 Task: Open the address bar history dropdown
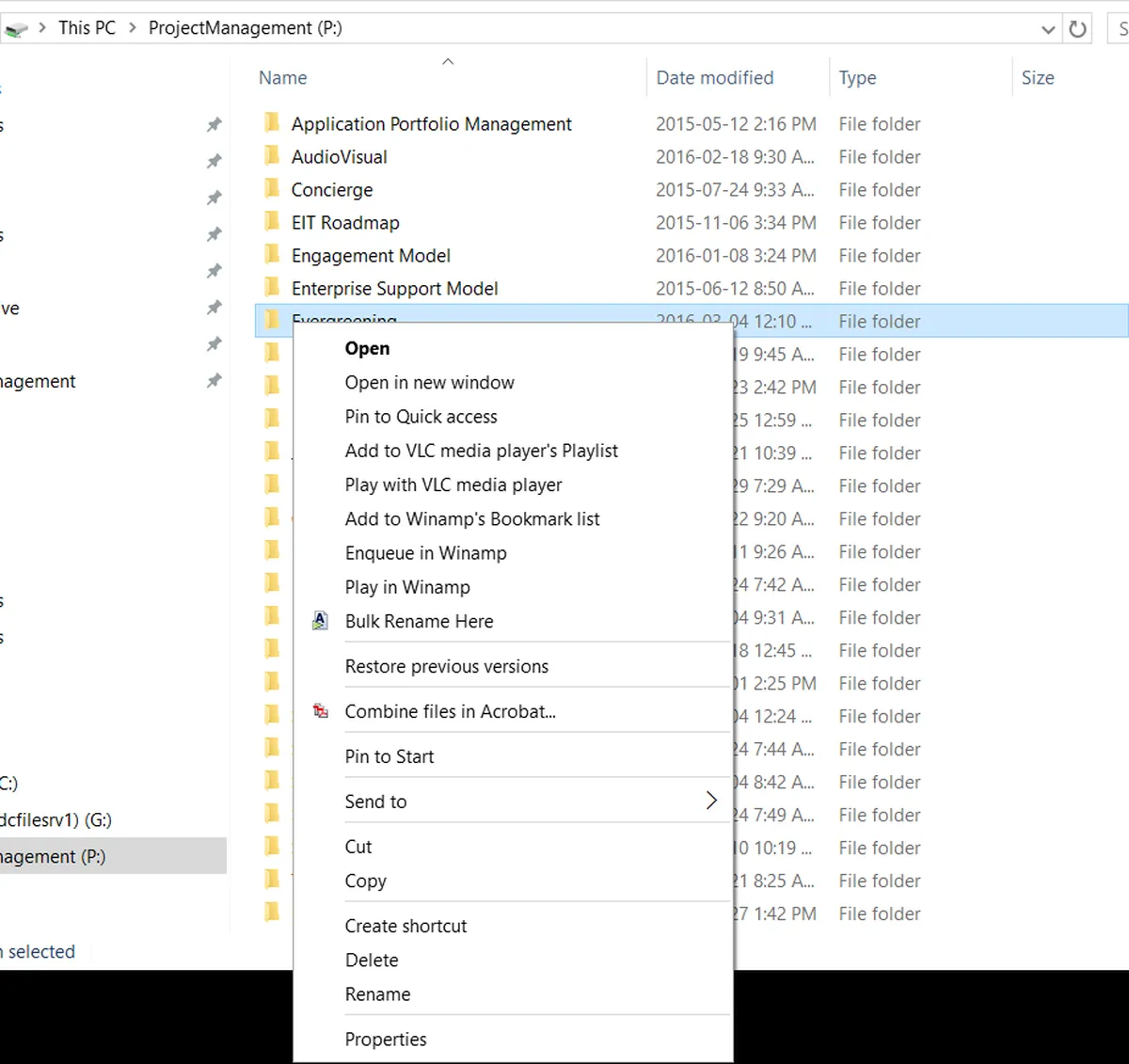[x=1048, y=29]
